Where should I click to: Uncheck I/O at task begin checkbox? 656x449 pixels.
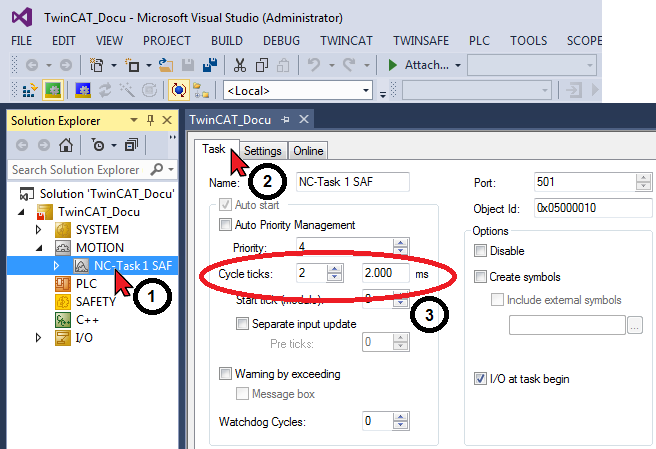click(x=480, y=379)
